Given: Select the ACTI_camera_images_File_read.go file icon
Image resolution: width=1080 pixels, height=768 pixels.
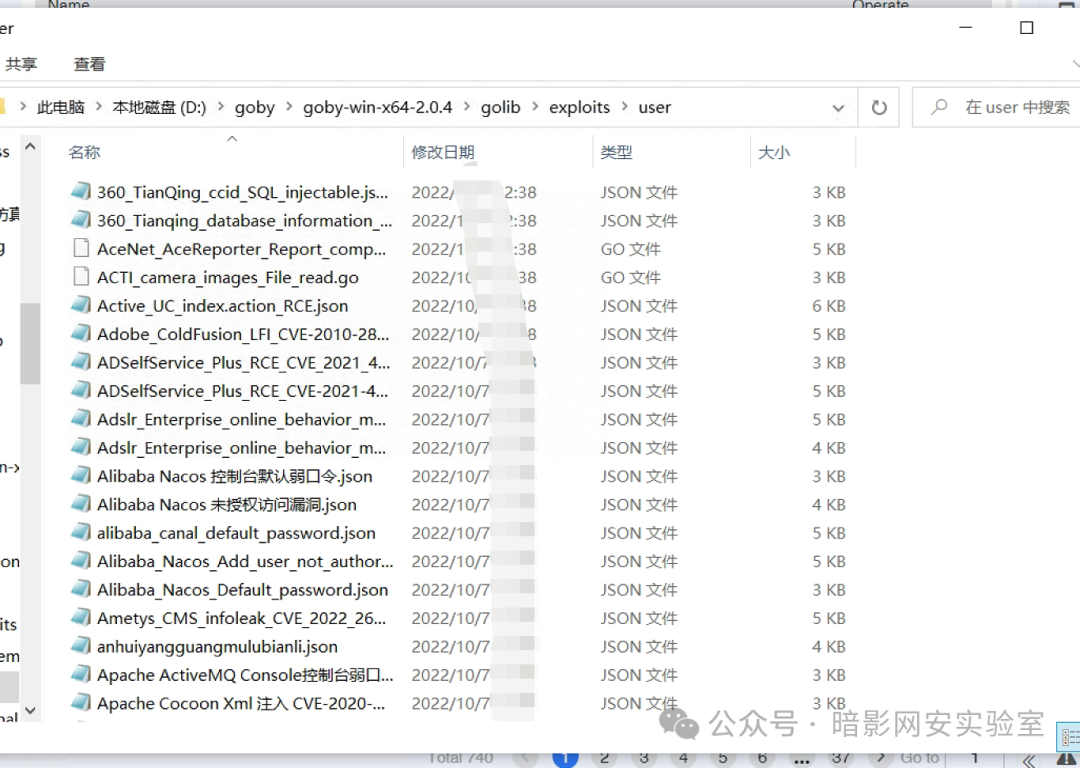Looking at the screenshot, I should [81, 276].
